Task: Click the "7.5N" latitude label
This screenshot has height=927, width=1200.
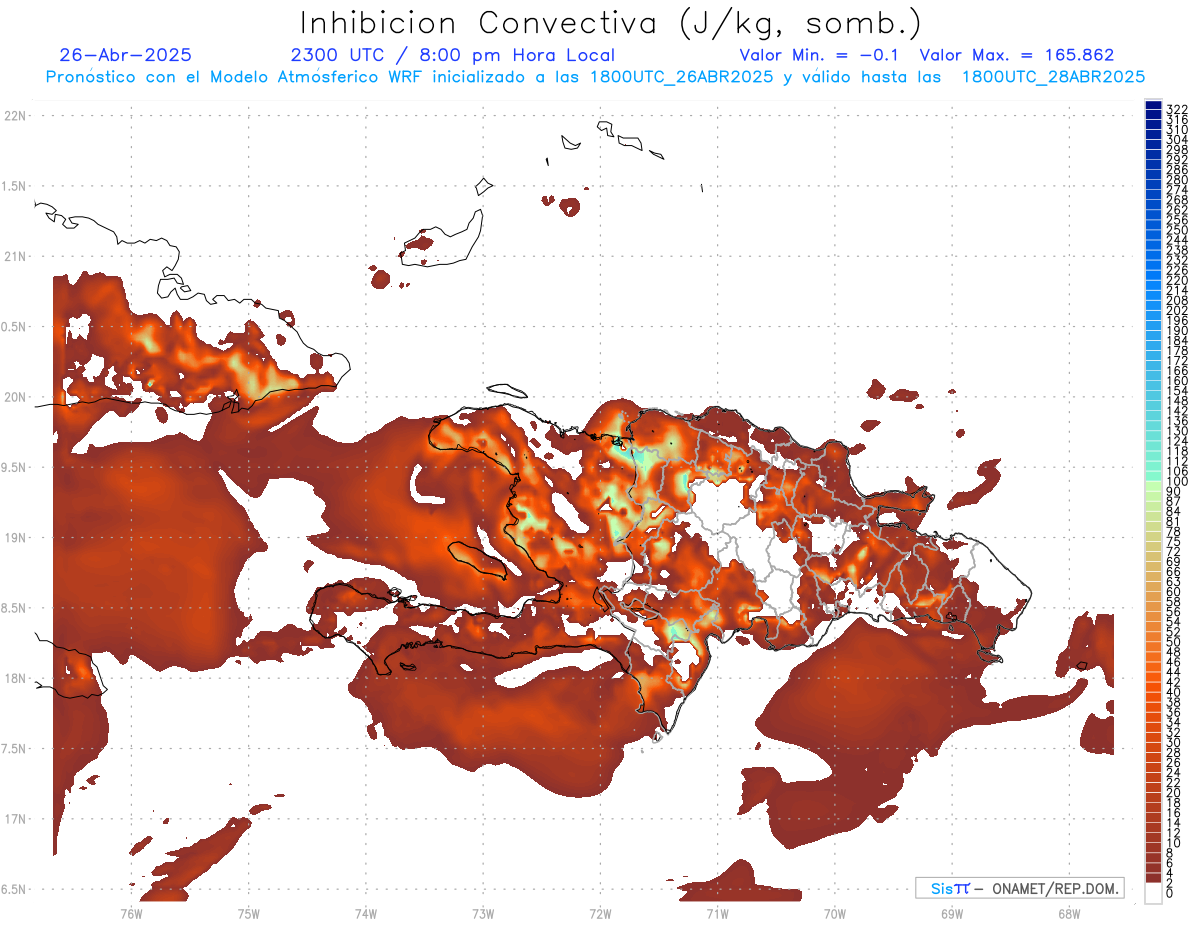Action: (15, 749)
